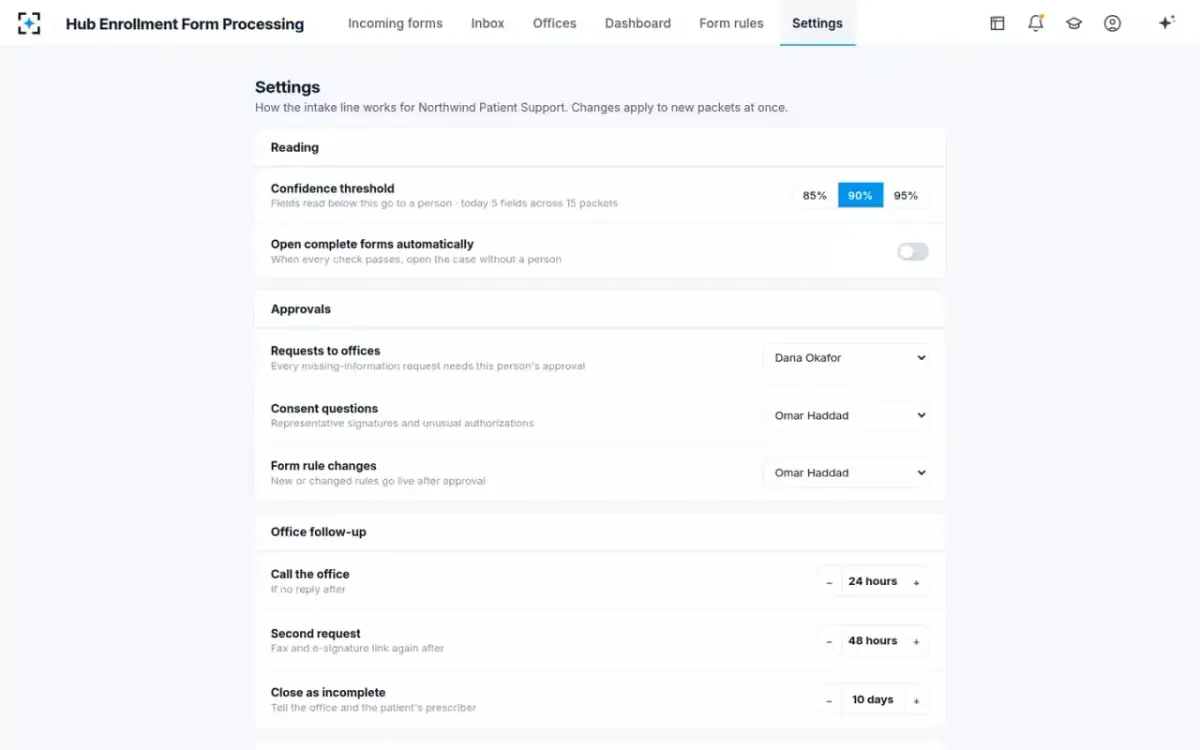Increase Close as incomplete days
The height and width of the screenshot is (750, 1200).
tap(916, 701)
